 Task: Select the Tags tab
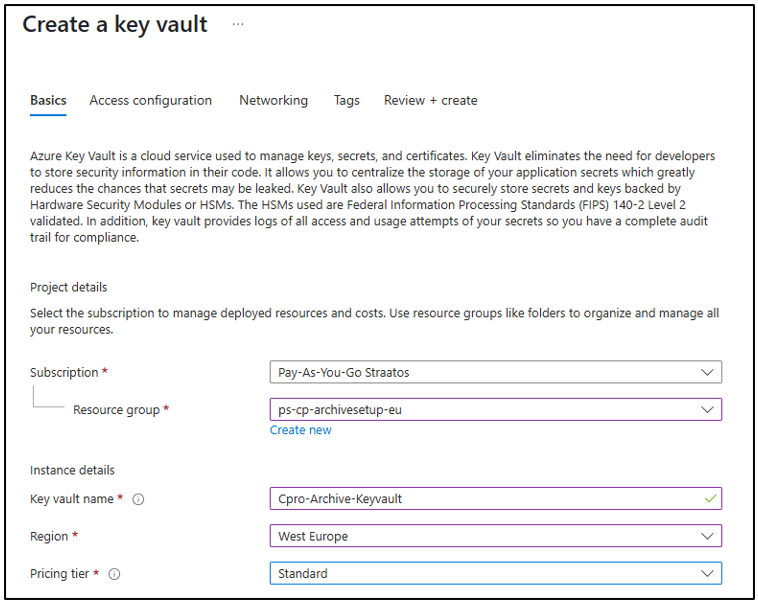(x=346, y=100)
